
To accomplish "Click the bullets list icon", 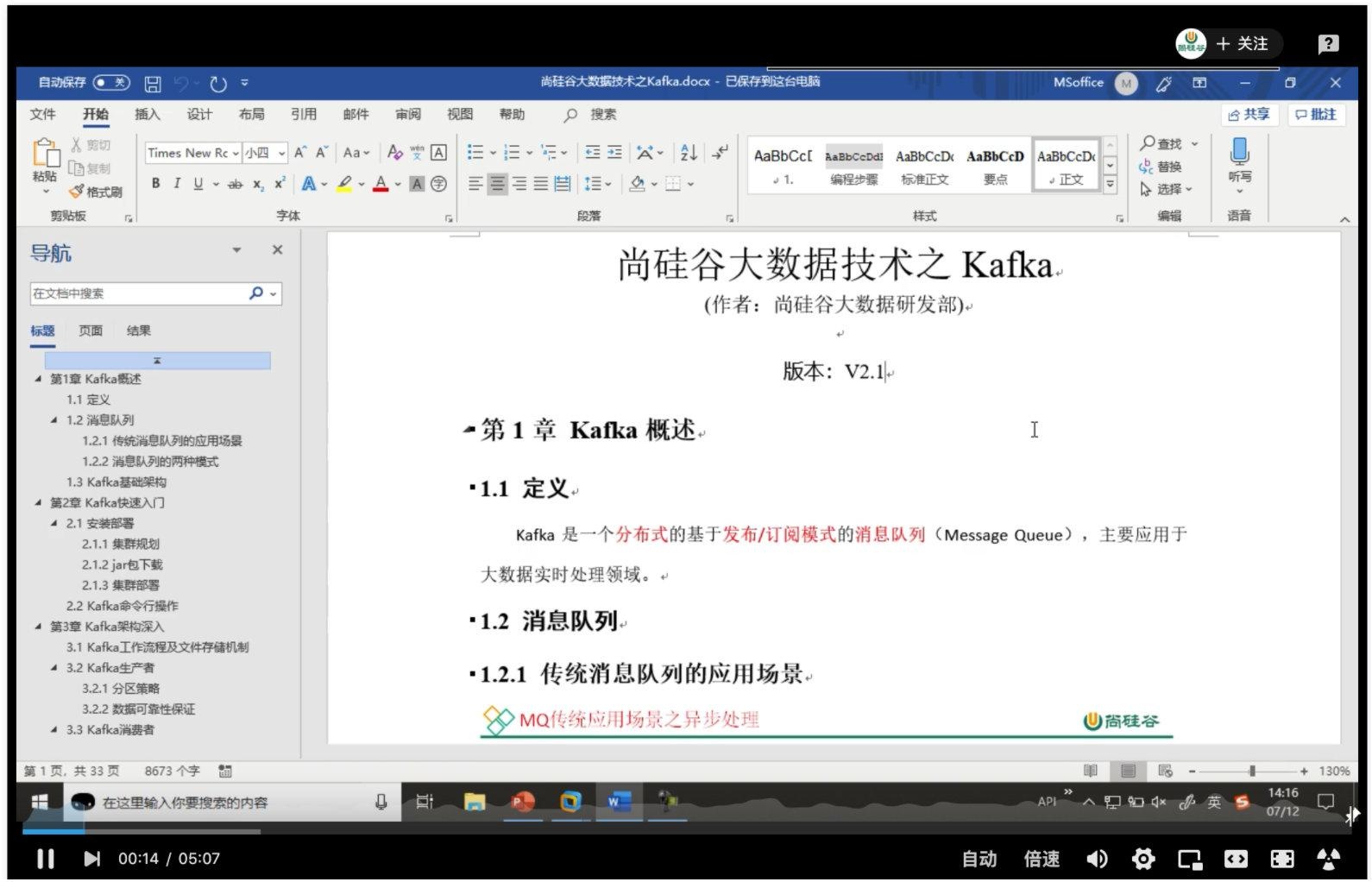I will pyautogui.click(x=475, y=153).
